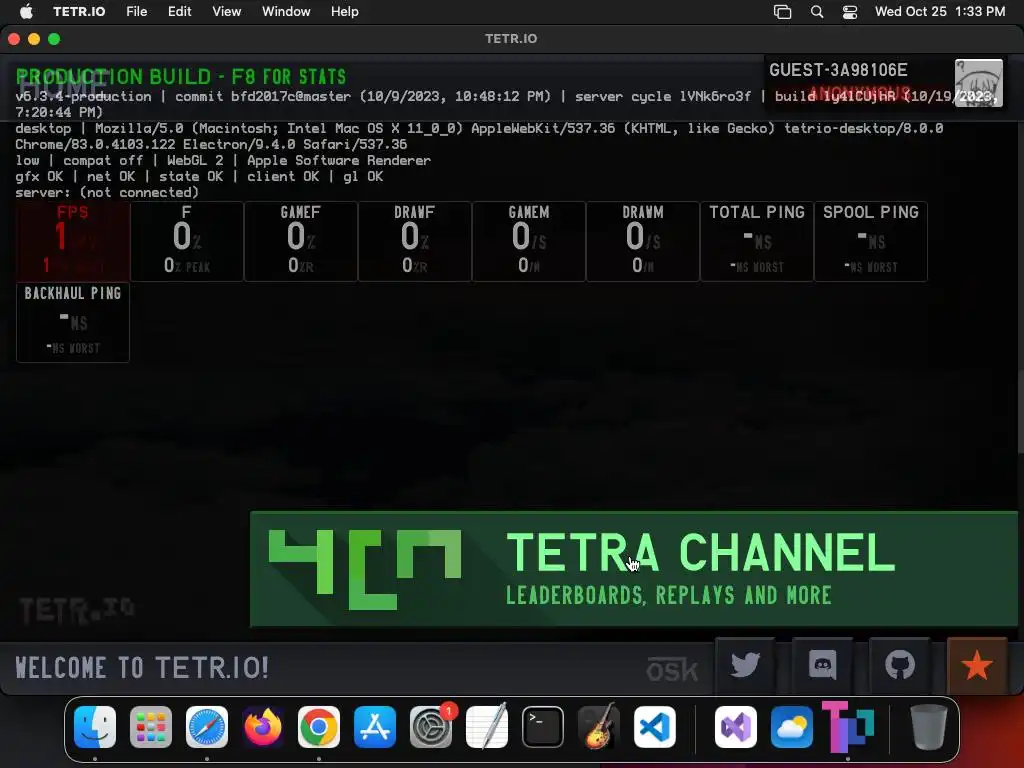This screenshot has width=1024, height=768.
Task: Open Spotlight search in menu bar
Action: click(817, 12)
